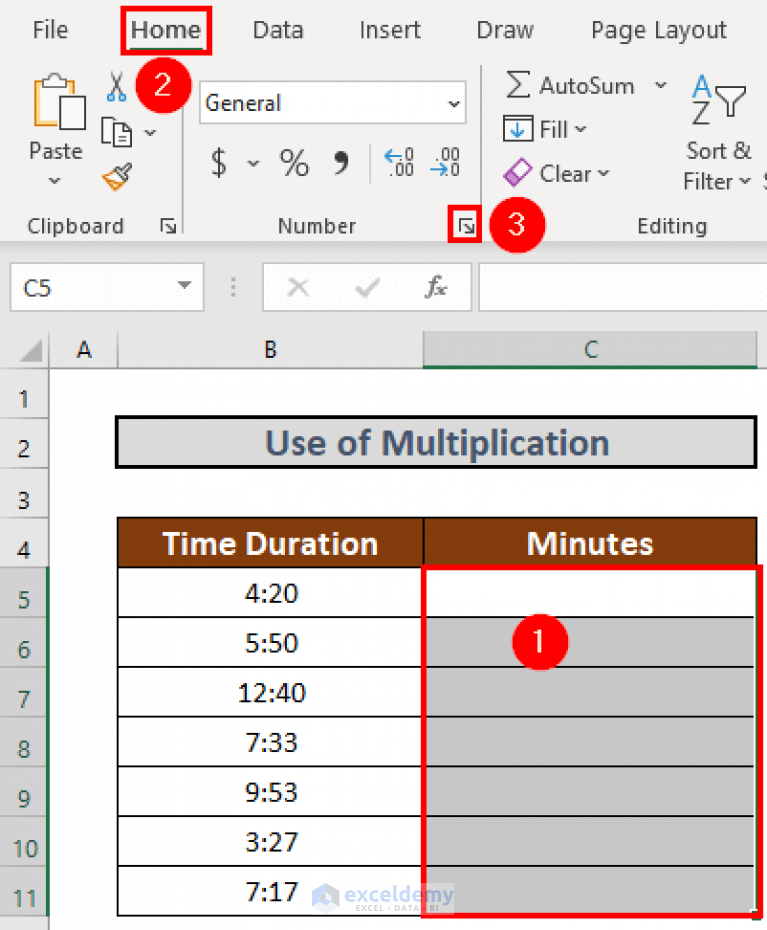Open the General number format dropdown
The image size is (767, 930).
[454, 104]
